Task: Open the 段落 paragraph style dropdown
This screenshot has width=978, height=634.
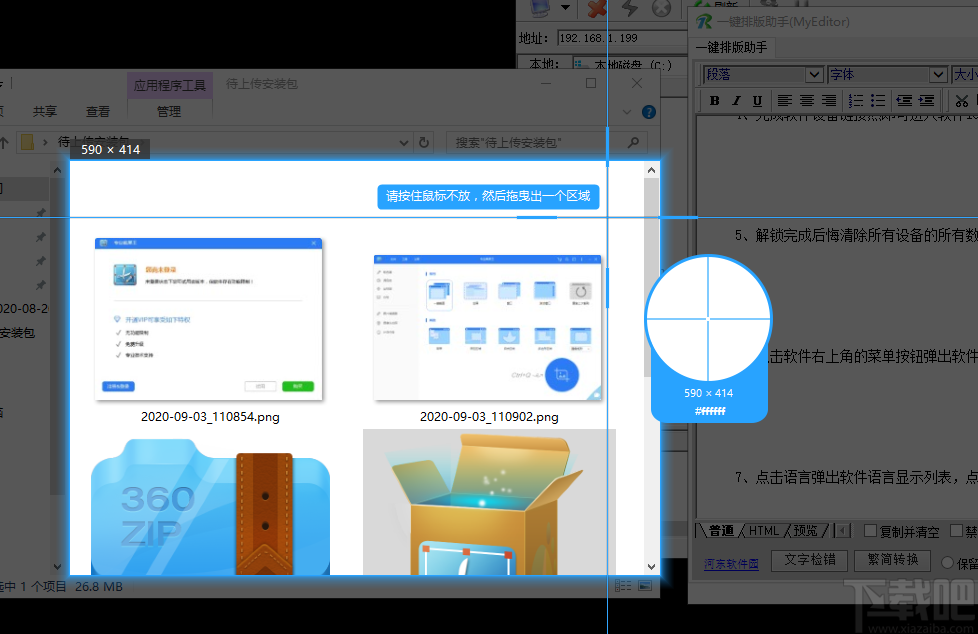Action: (761, 74)
